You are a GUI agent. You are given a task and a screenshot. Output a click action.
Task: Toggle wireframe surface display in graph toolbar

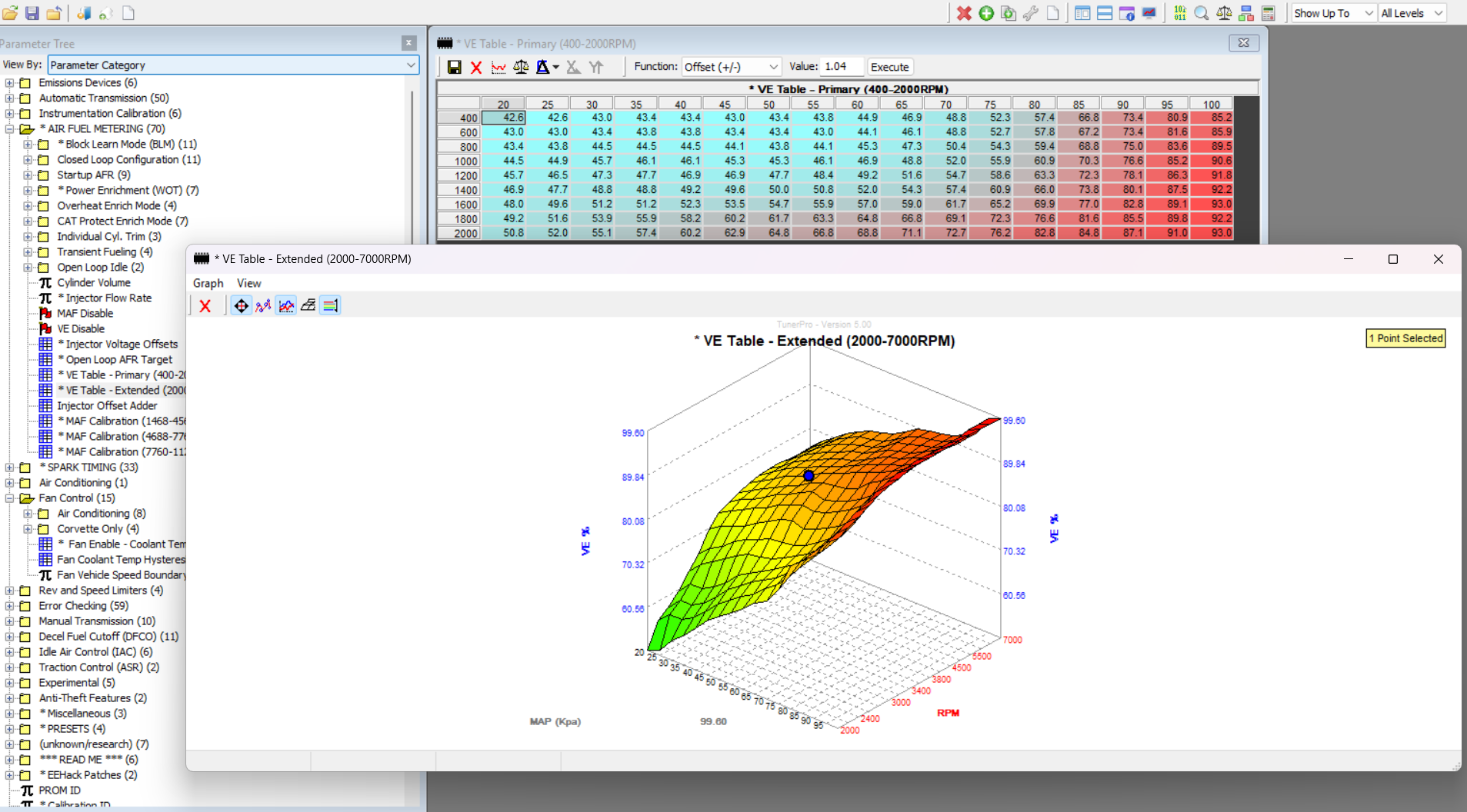coord(308,305)
